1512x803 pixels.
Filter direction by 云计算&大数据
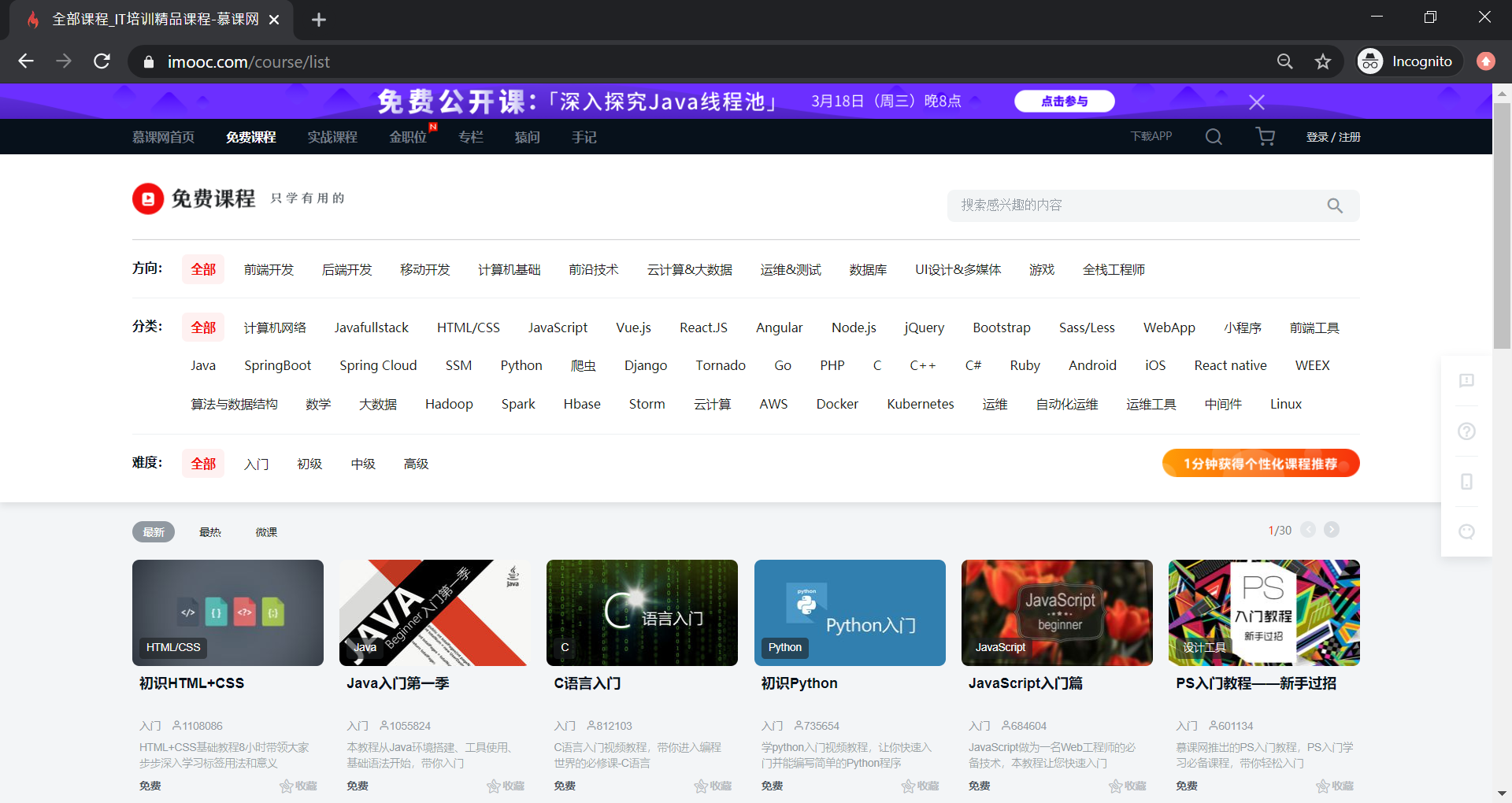click(690, 269)
